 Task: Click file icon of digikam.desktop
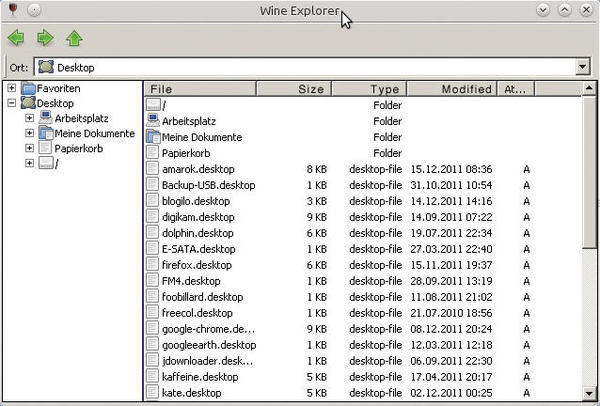click(152, 217)
